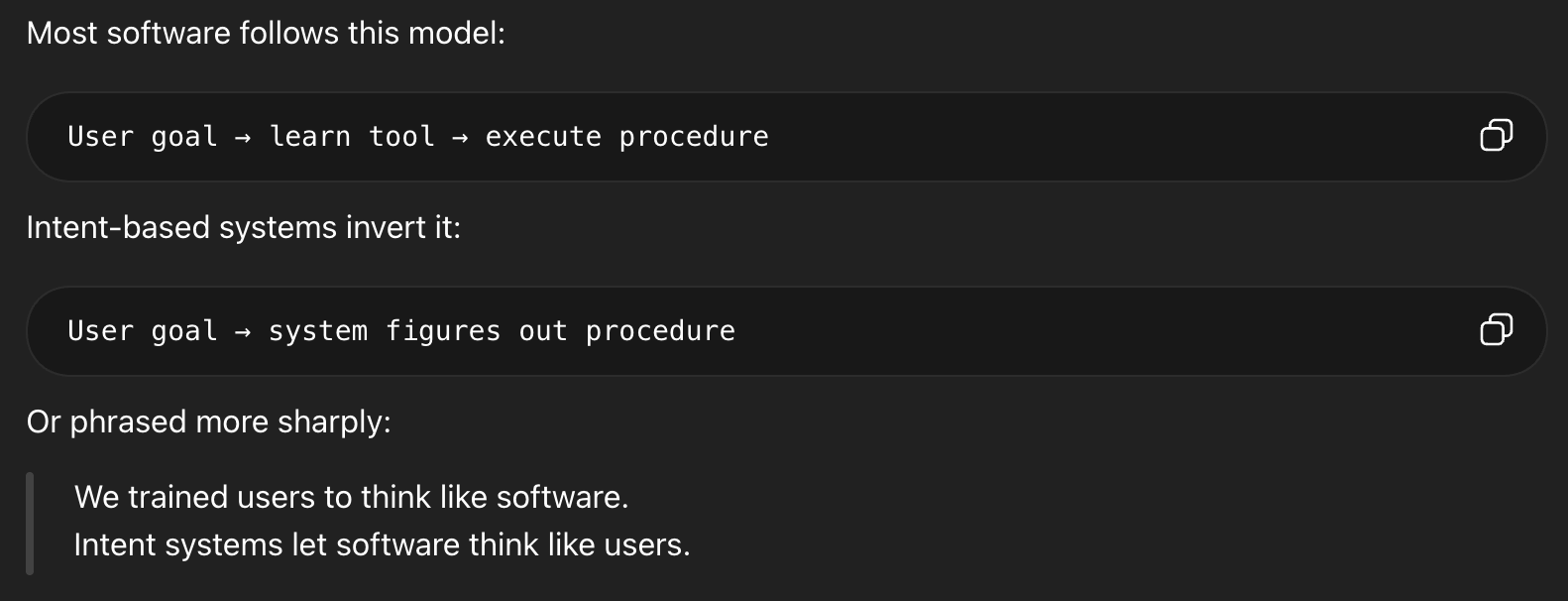The height and width of the screenshot is (601, 1568).
Task: Click "User goal" in the first code block
Action: click(142, 137)
